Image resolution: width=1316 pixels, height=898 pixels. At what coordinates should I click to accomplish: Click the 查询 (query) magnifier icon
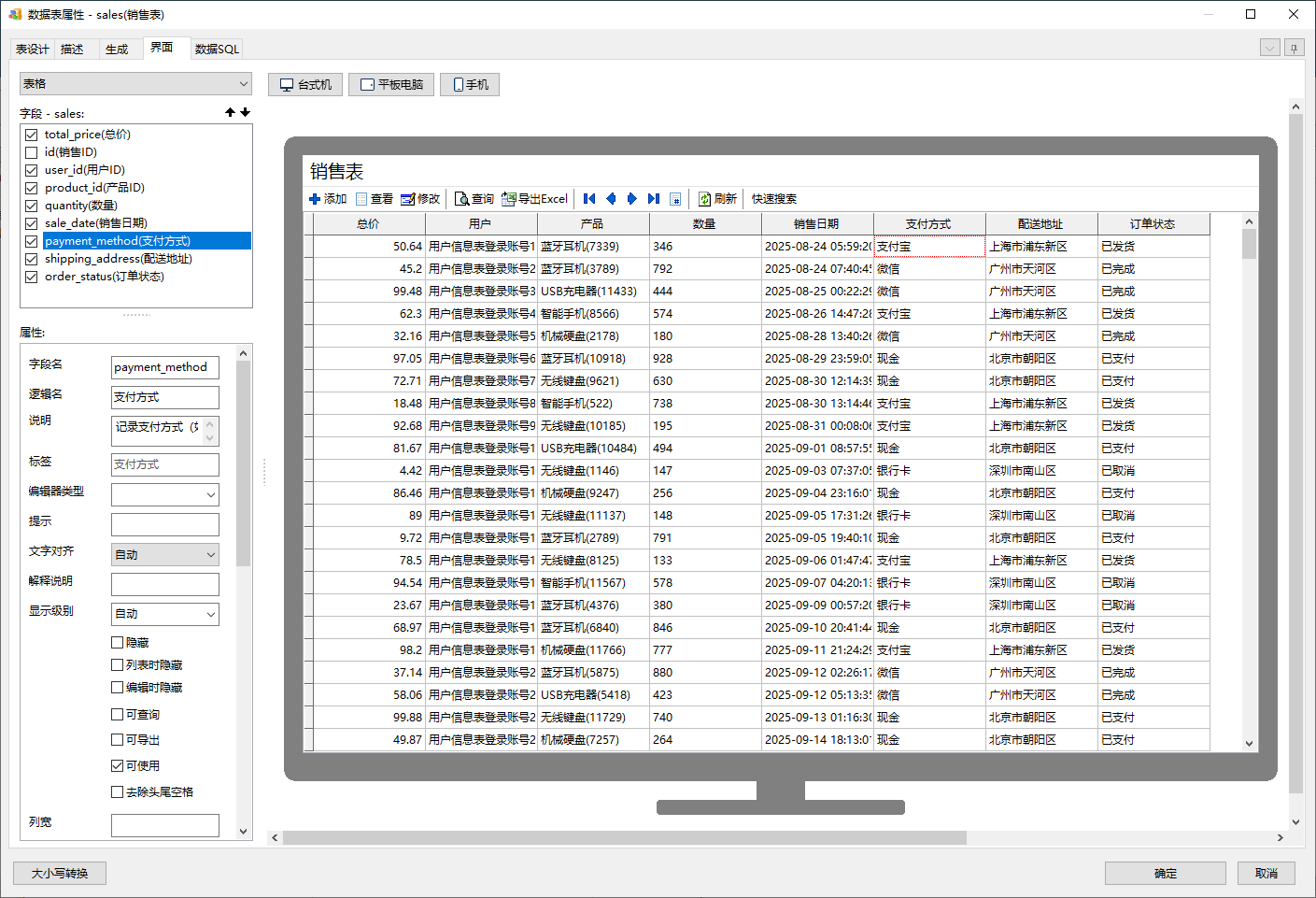461,199
